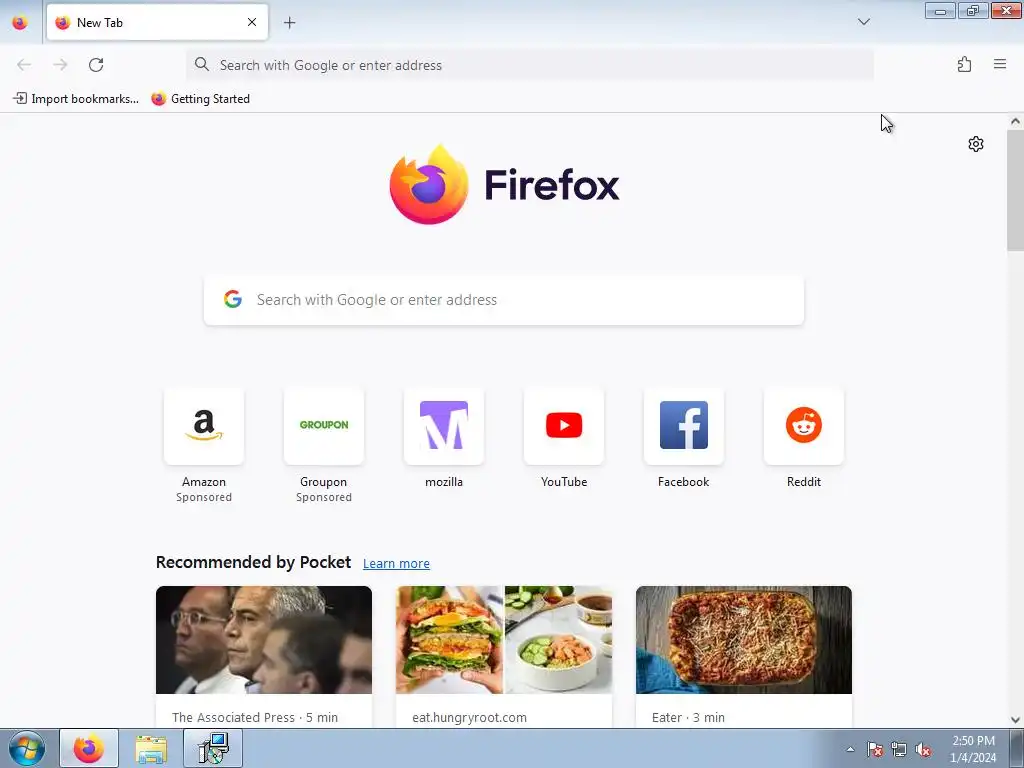Open Import bookmarks from bookmarks toolbar
Viewport: 1024px width, 768px height.
pyautogui.click(x=76, y=99)
